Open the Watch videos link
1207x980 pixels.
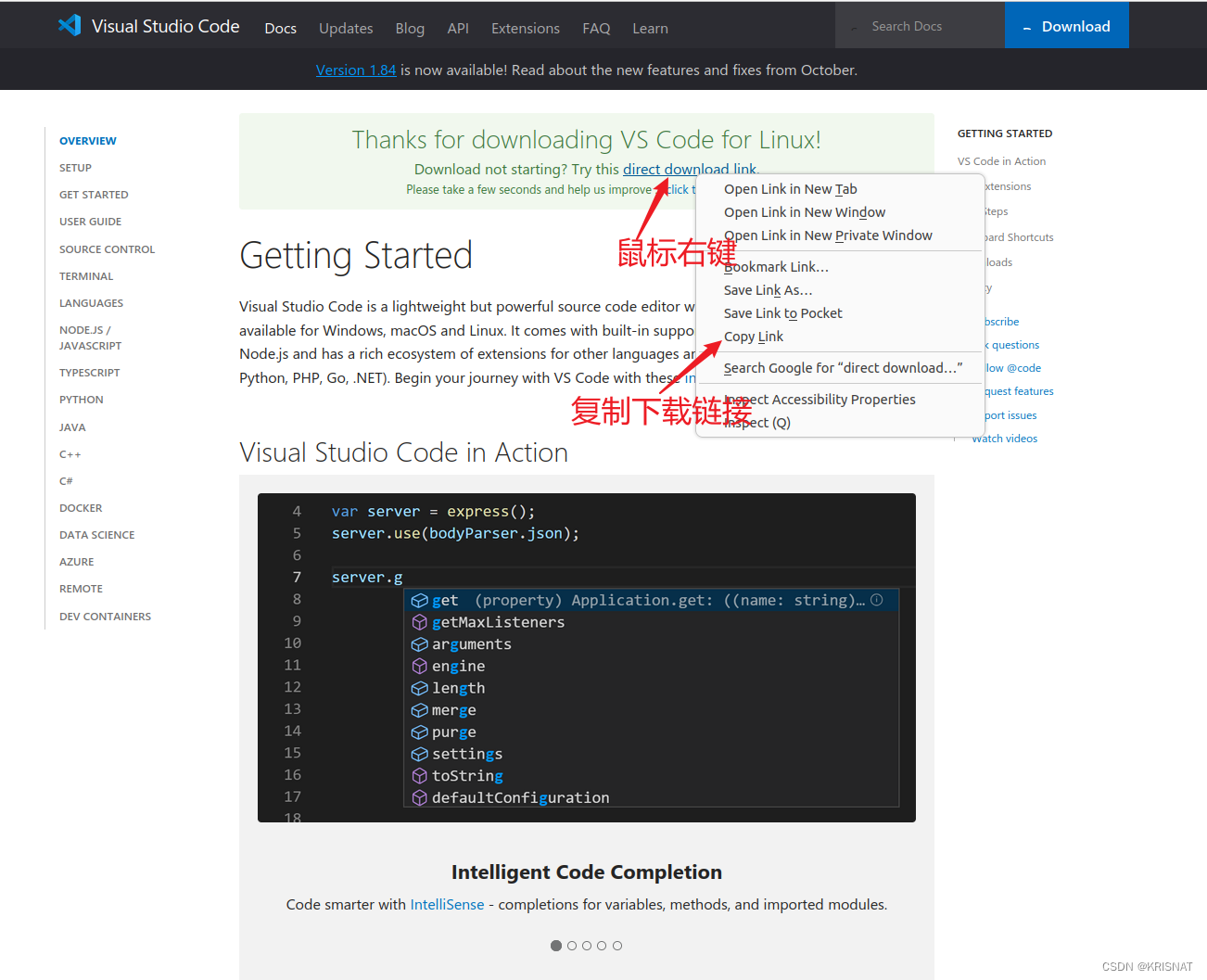pyautogui.click(x=1004, y=439)
